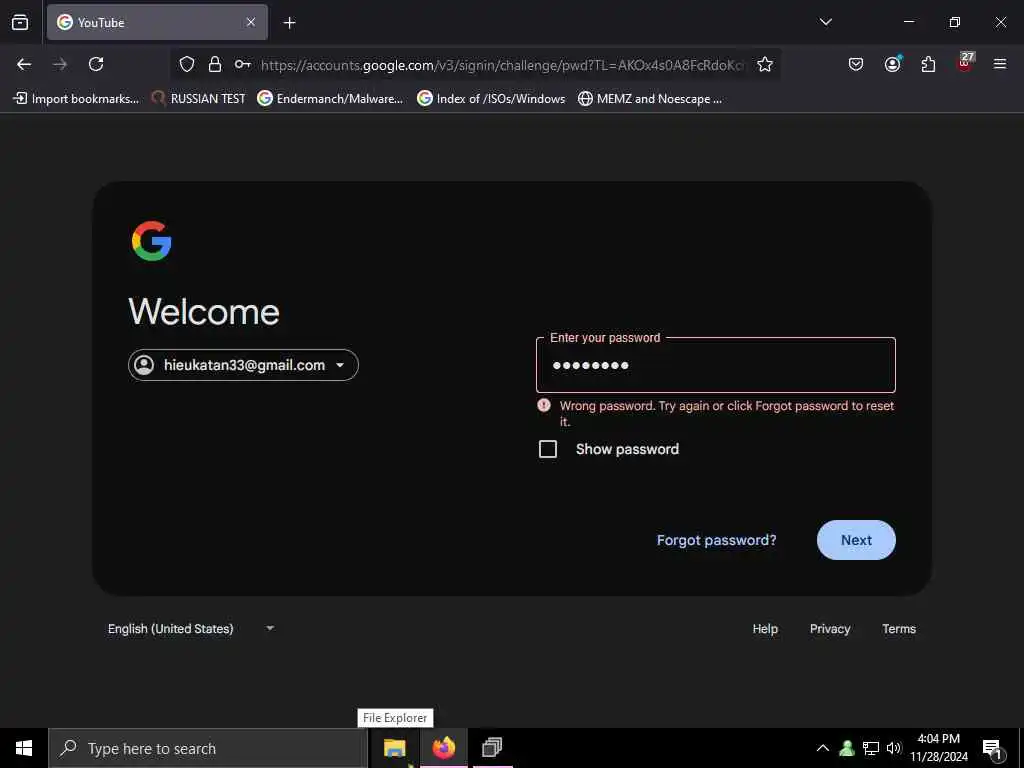Viewport: 1024px width, 768px height.
Task: Open Firefox application hamburger menu
Action: [x=1000, y=64]
